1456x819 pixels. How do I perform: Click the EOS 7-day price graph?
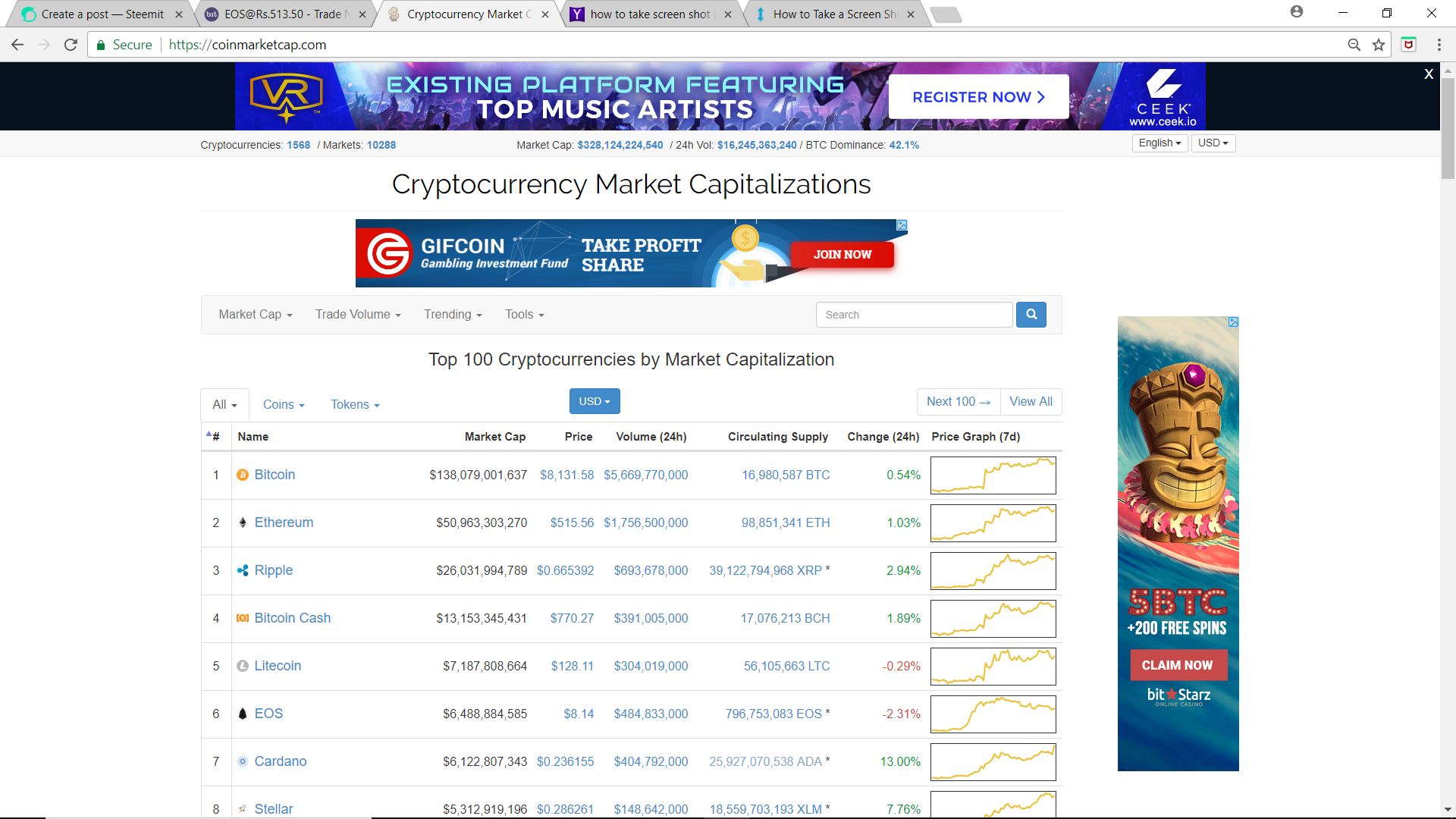[993, 714]
